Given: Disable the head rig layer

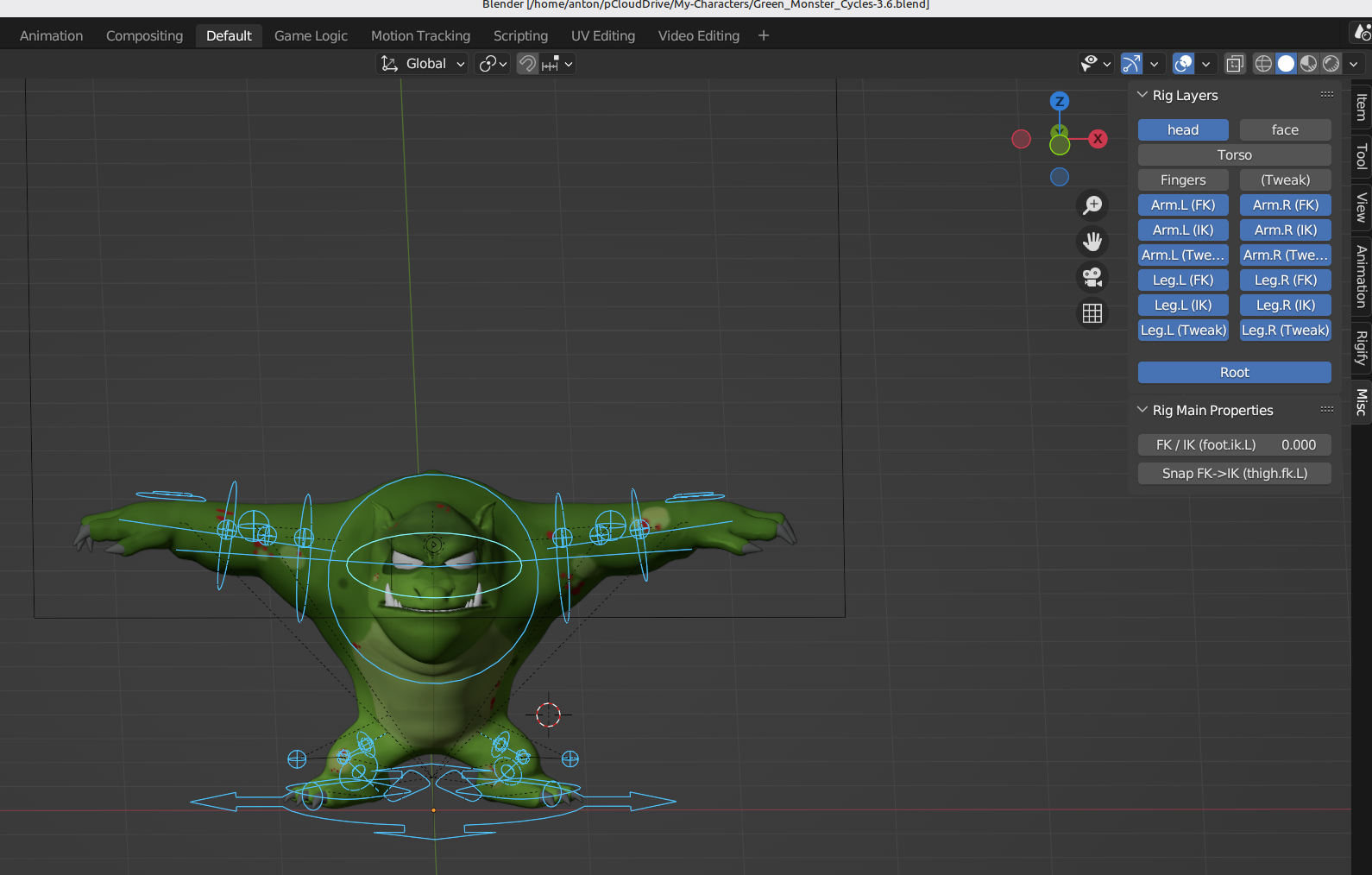Looking at the screenshot, I should (x=1183, y=130).
